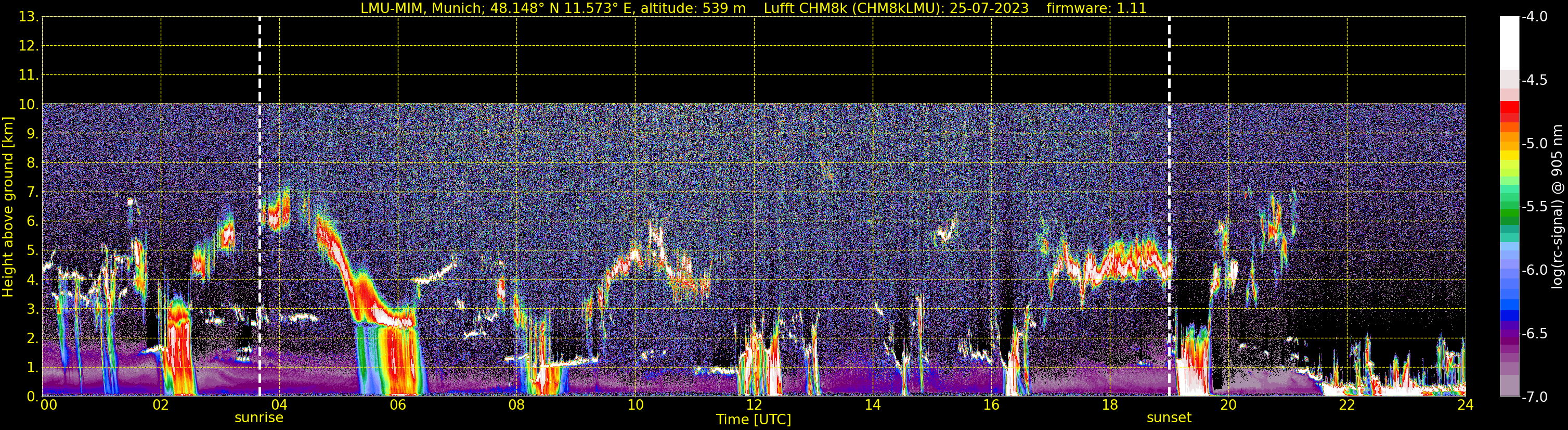1568x430 pixels.
Task: Click the '06' tick on the time axis
Action: point(398,405)
